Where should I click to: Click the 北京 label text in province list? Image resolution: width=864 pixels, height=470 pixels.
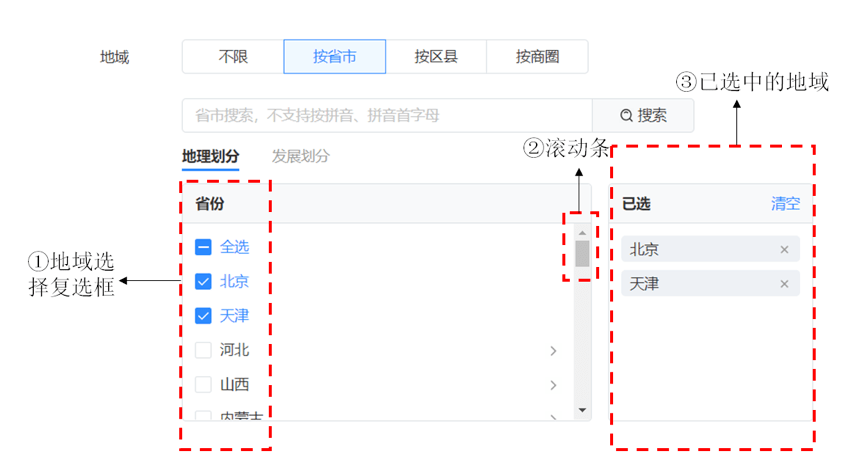tap(234, 282)
